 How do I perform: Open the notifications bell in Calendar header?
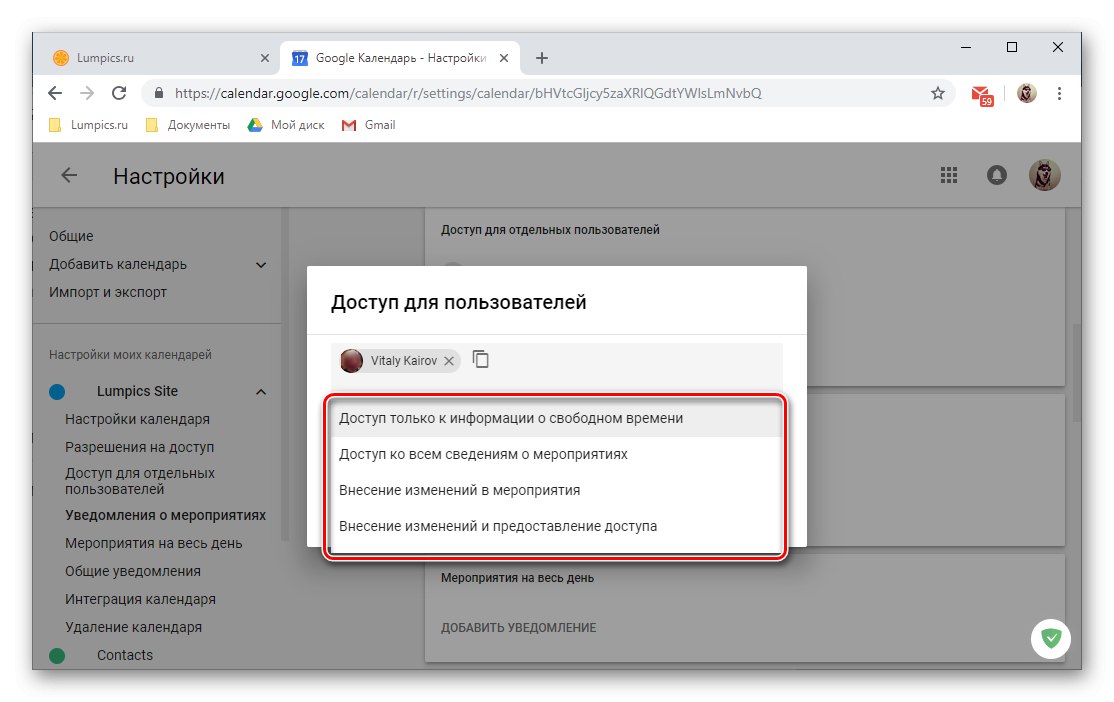click(x=996, y=175)
